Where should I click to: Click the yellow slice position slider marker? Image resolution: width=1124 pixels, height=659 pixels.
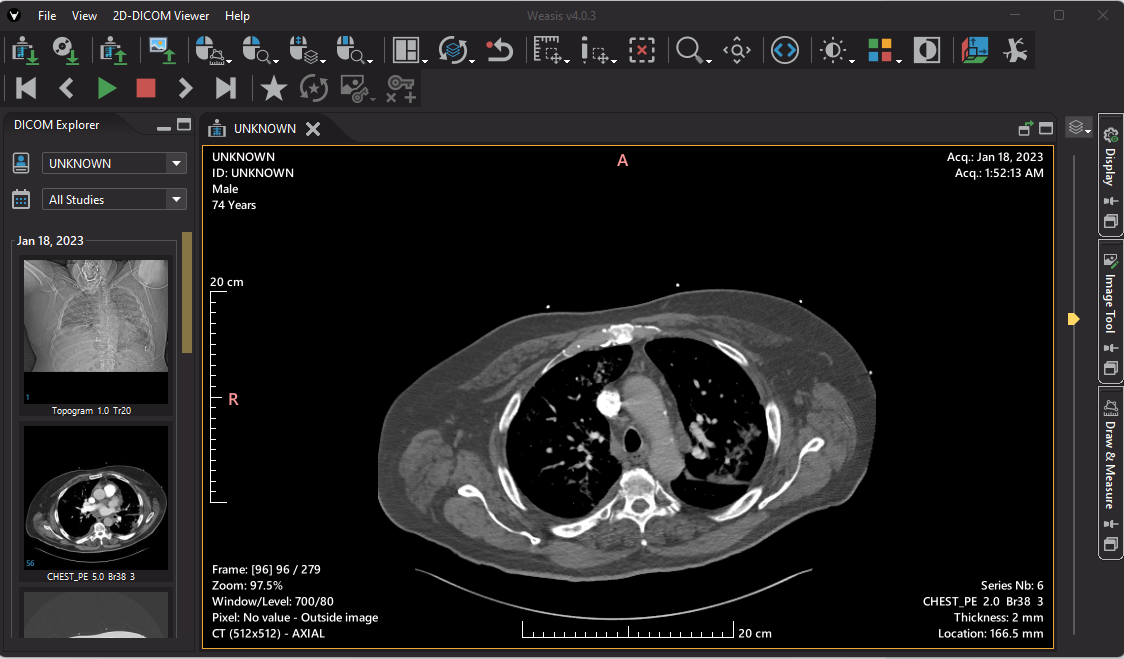(x=1073, y=319)
